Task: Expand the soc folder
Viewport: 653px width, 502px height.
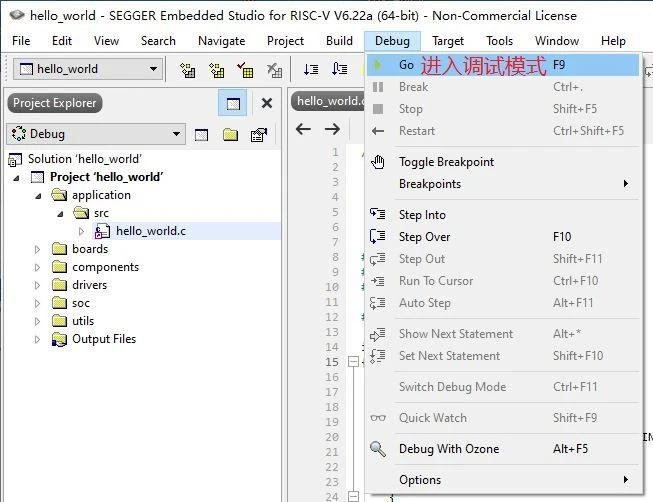Action: 37,303
